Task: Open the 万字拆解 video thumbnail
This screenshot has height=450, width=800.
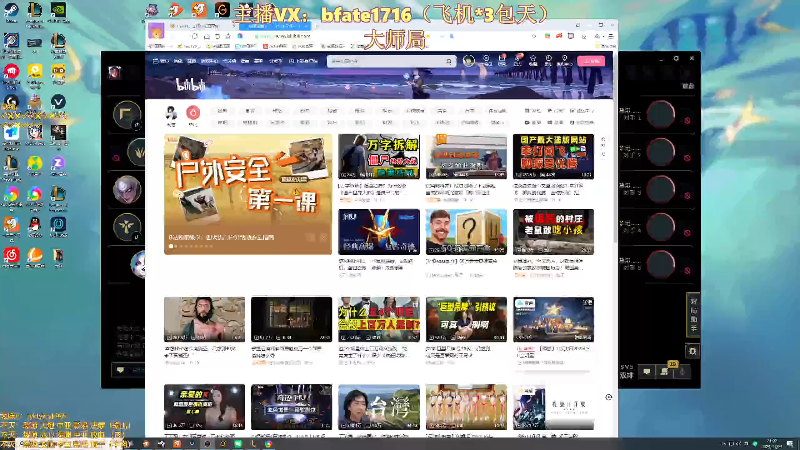Action: [379, 156]
